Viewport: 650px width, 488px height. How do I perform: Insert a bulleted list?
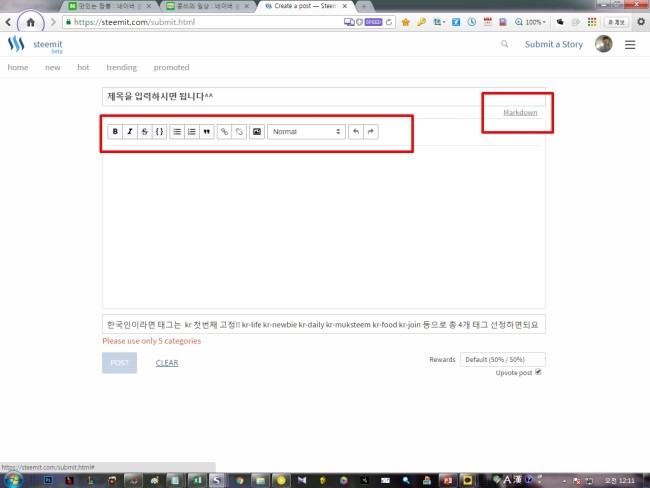point(177,131)
